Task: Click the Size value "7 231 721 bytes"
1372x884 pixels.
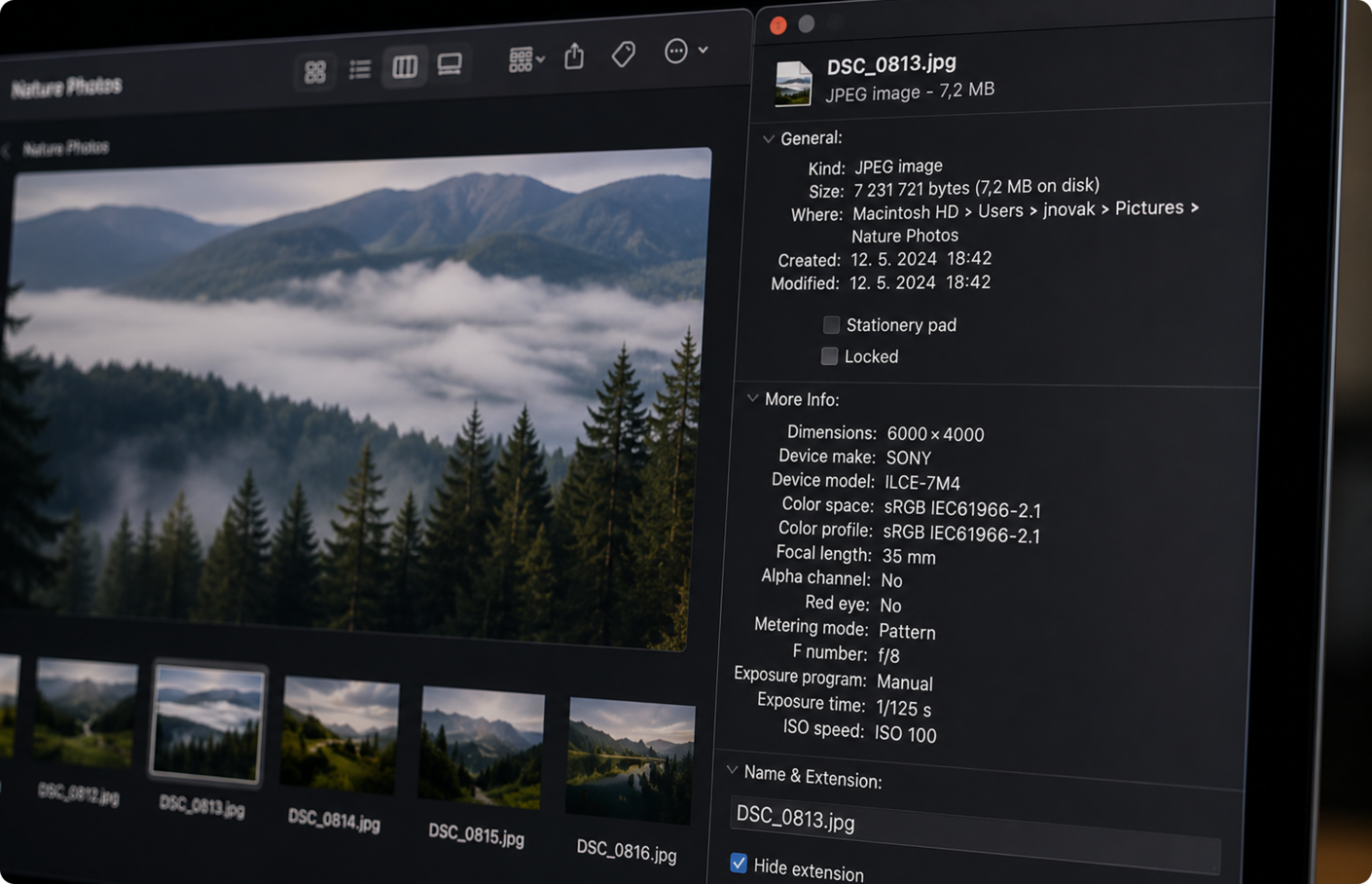Action: 910,189
